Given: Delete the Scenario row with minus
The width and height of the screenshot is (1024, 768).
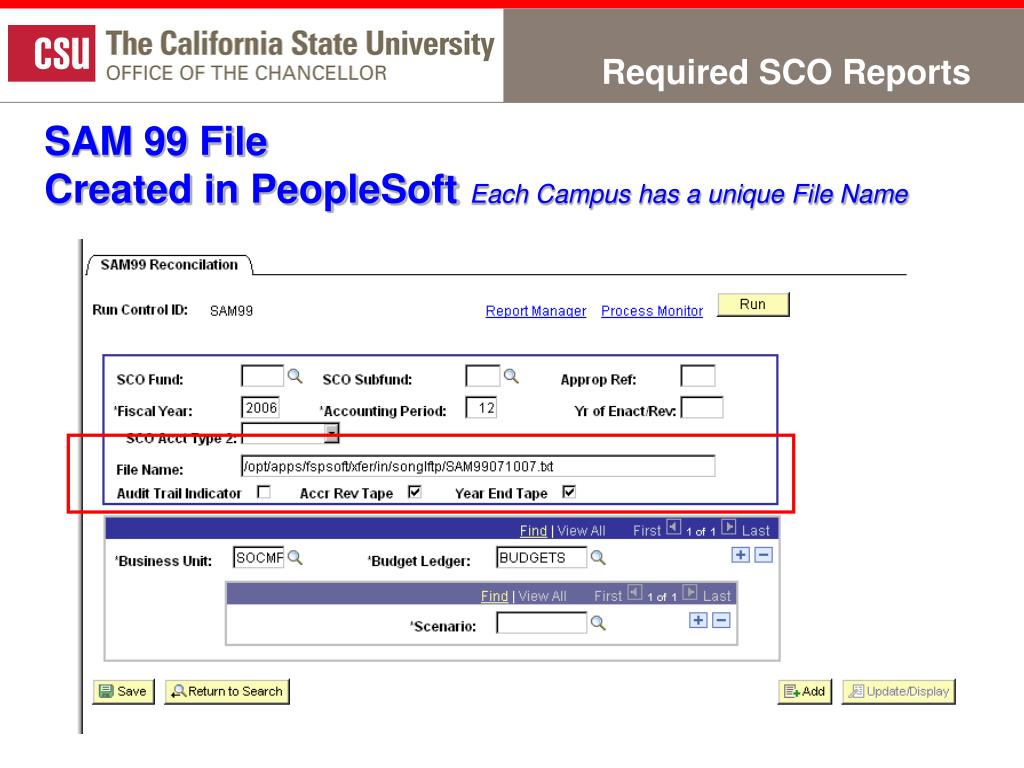Looking at the screenshot, I should 721,620.
